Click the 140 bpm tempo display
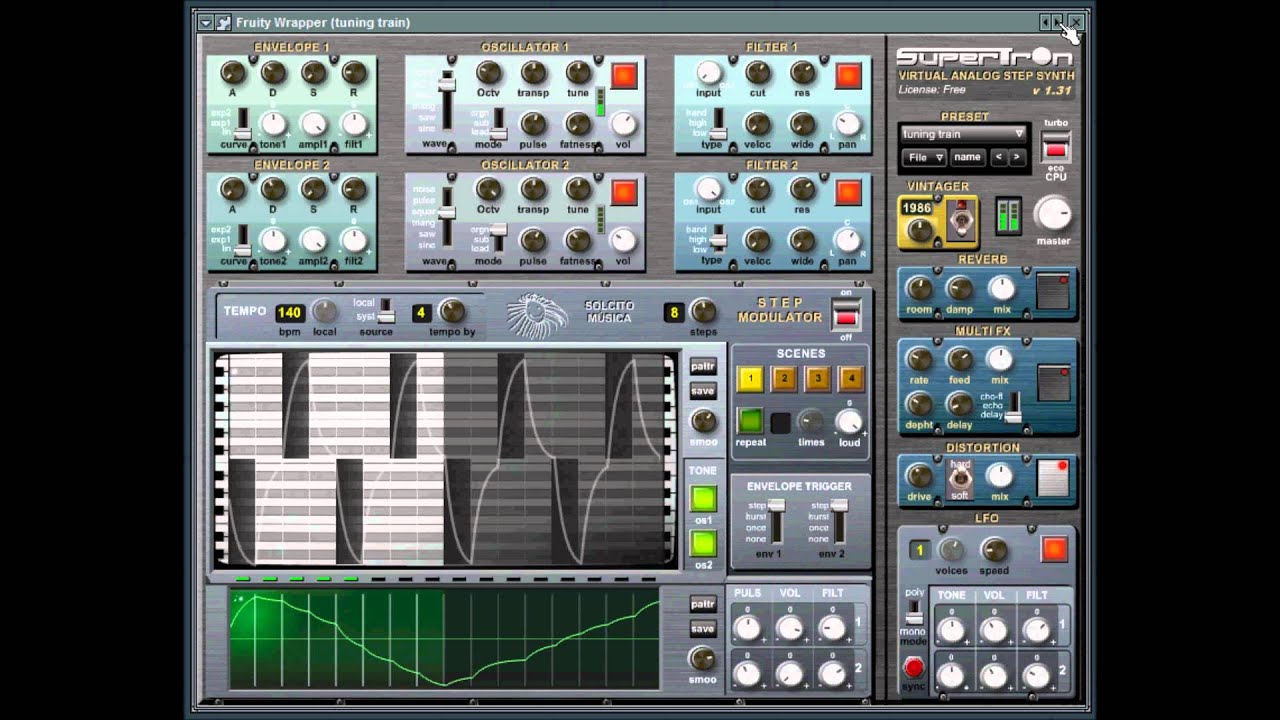This screenshot has width=1280, height=720. (x=290, y=312)
